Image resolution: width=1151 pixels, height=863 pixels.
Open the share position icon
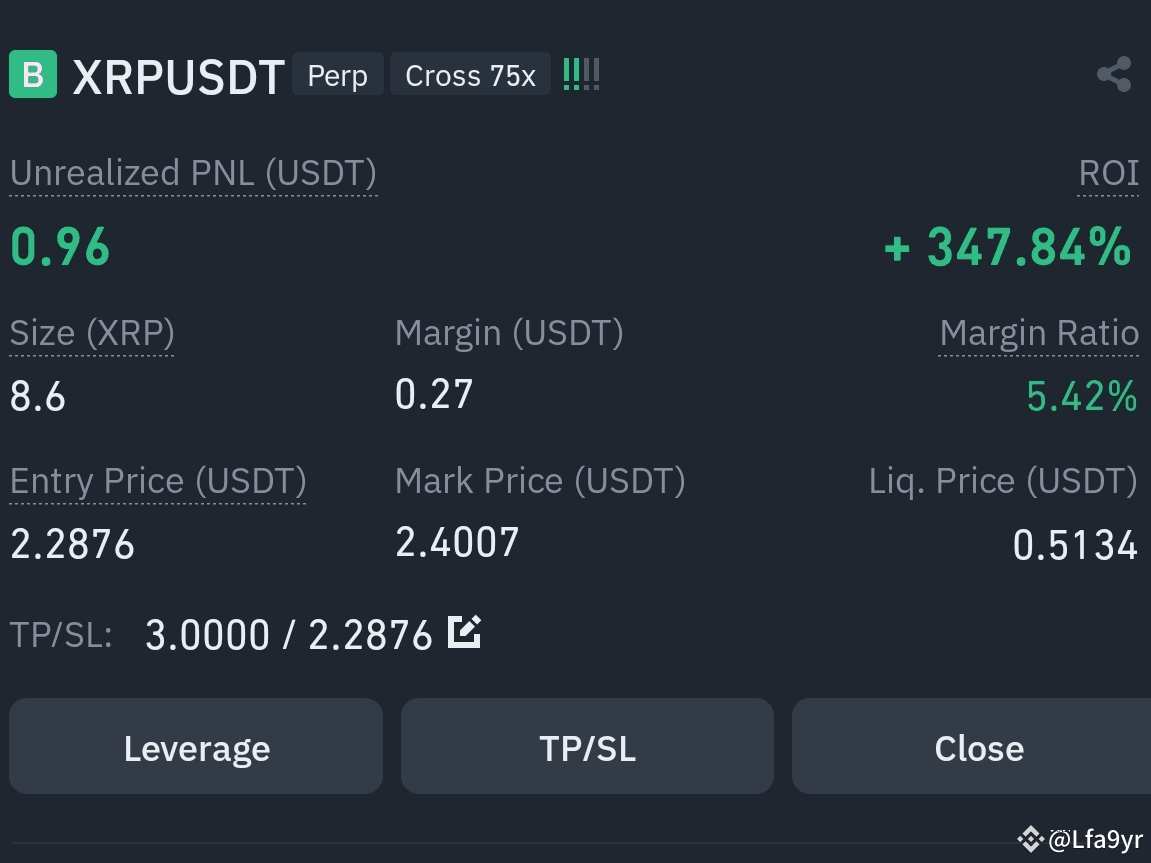pos(1113,73)
